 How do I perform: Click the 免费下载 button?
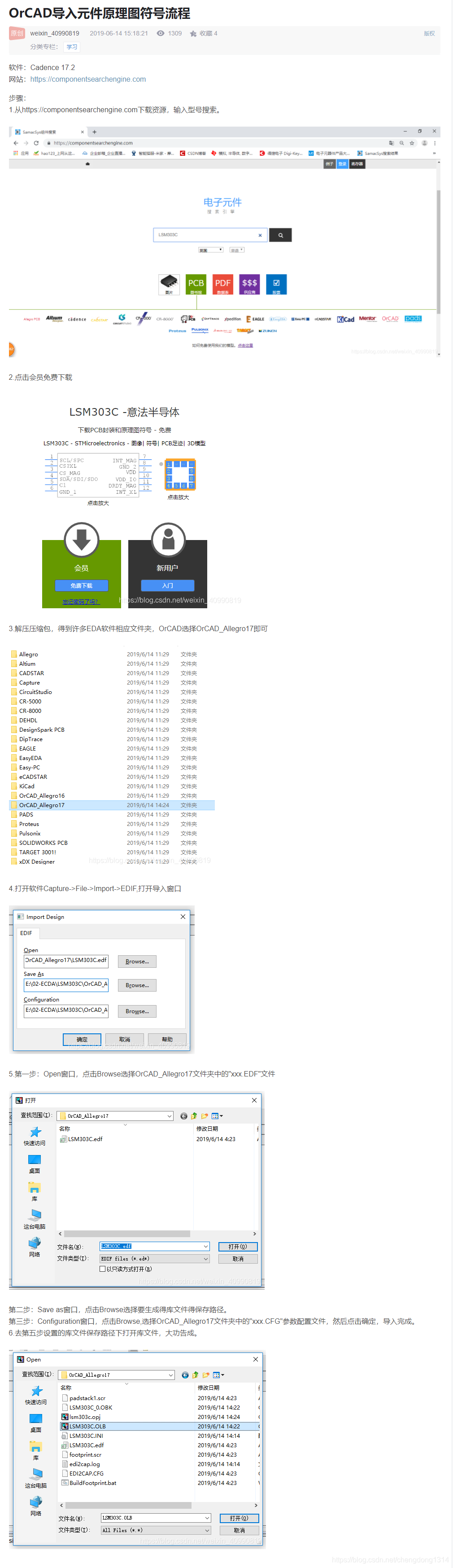[82, 585]
